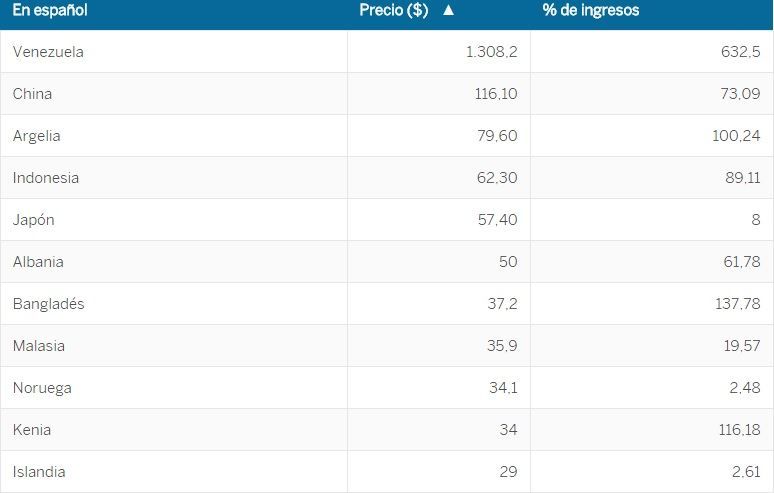Sort by the Precio ($) column header

pyautogui.click(x=393, y=11)
